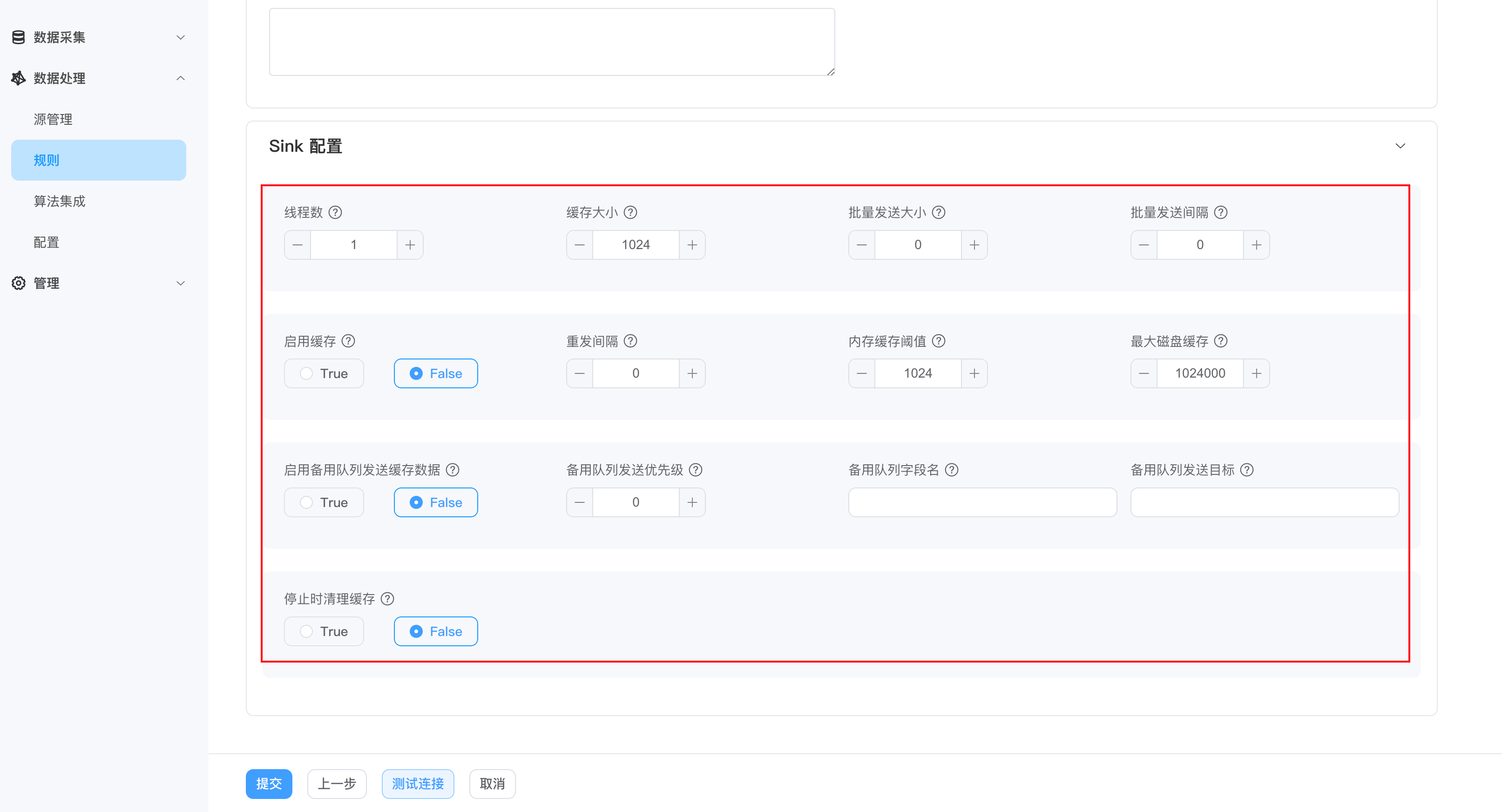This screenshot has width=1502, height=812.
Task: Choose False for 启用备用队列发送缓存数据
Action: (435, 502)
